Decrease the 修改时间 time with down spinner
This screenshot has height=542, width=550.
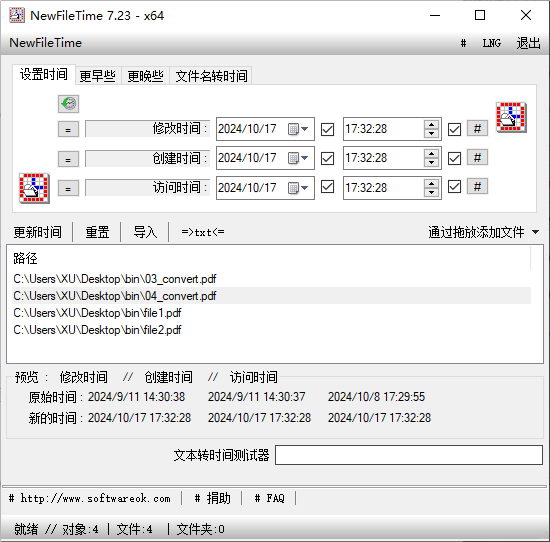click(431, 133)
